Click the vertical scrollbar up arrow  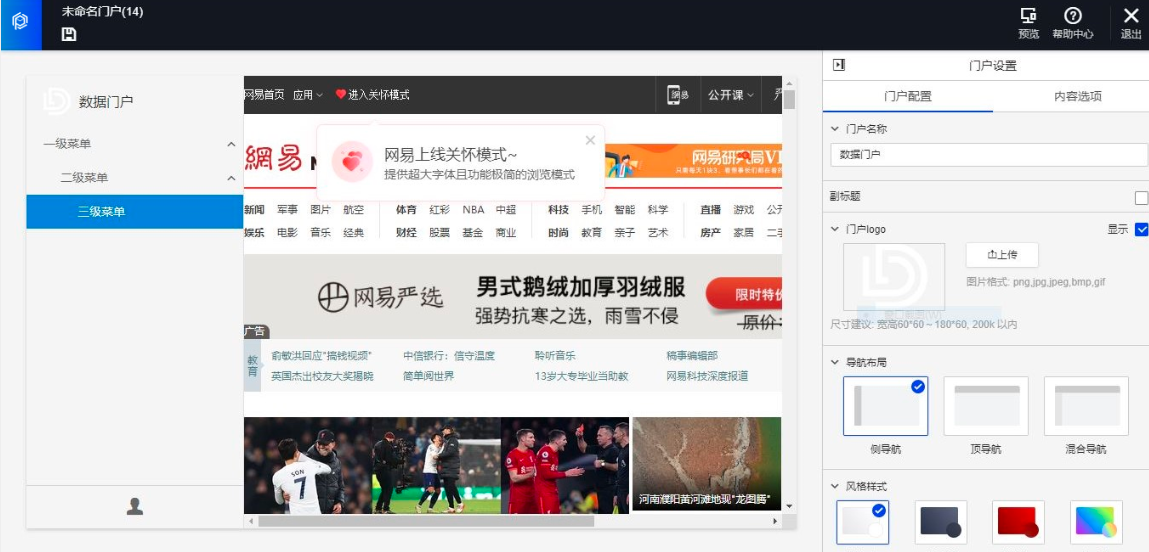(x=789, y=83)
